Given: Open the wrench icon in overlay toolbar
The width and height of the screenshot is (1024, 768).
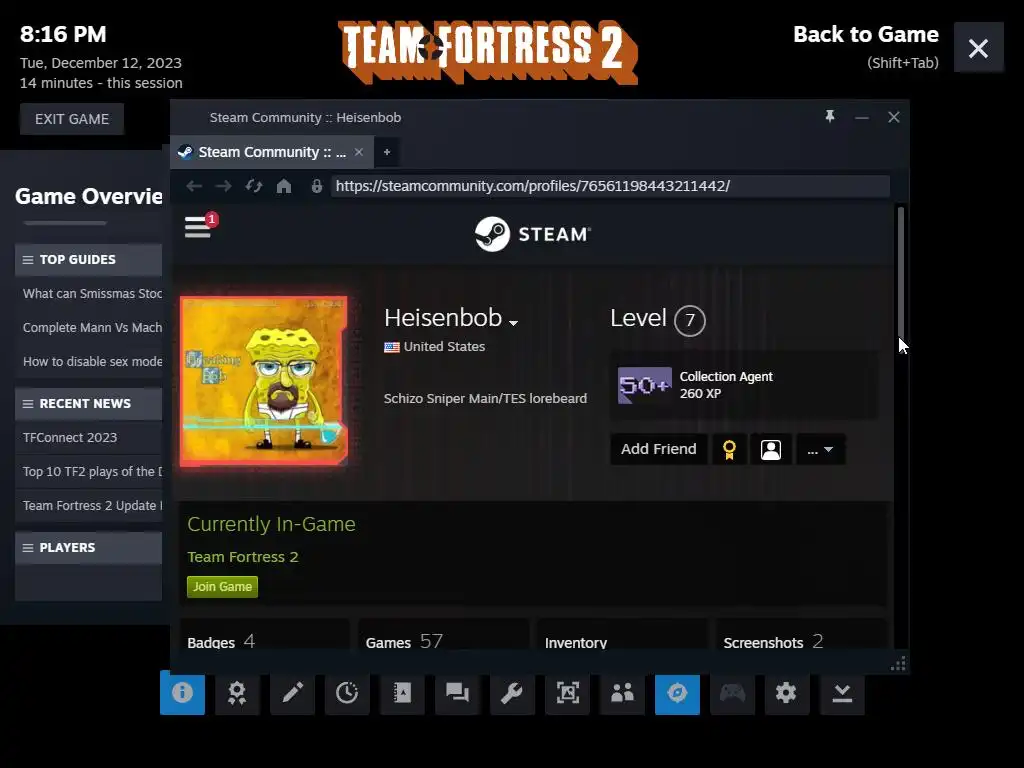Looking at the screenshot, I should [x=512, y=693].
